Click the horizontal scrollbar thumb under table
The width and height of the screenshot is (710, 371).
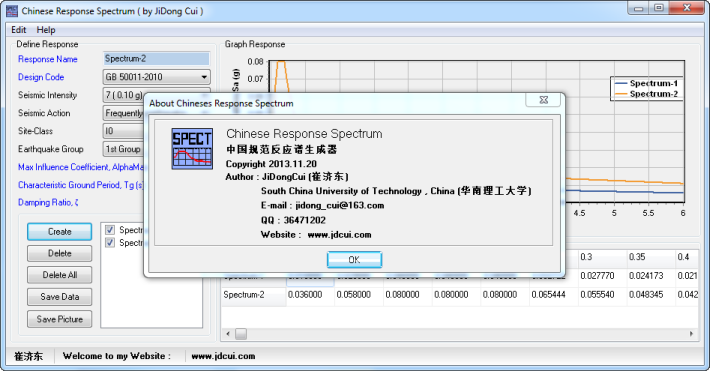coord(241,334)
